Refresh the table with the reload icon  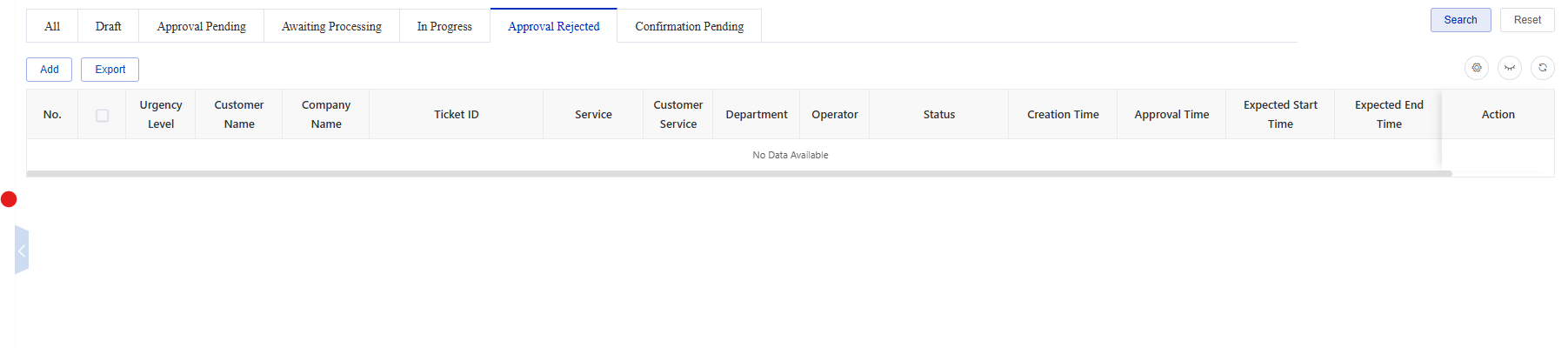pyautogui.click(x=1543, y=68)
